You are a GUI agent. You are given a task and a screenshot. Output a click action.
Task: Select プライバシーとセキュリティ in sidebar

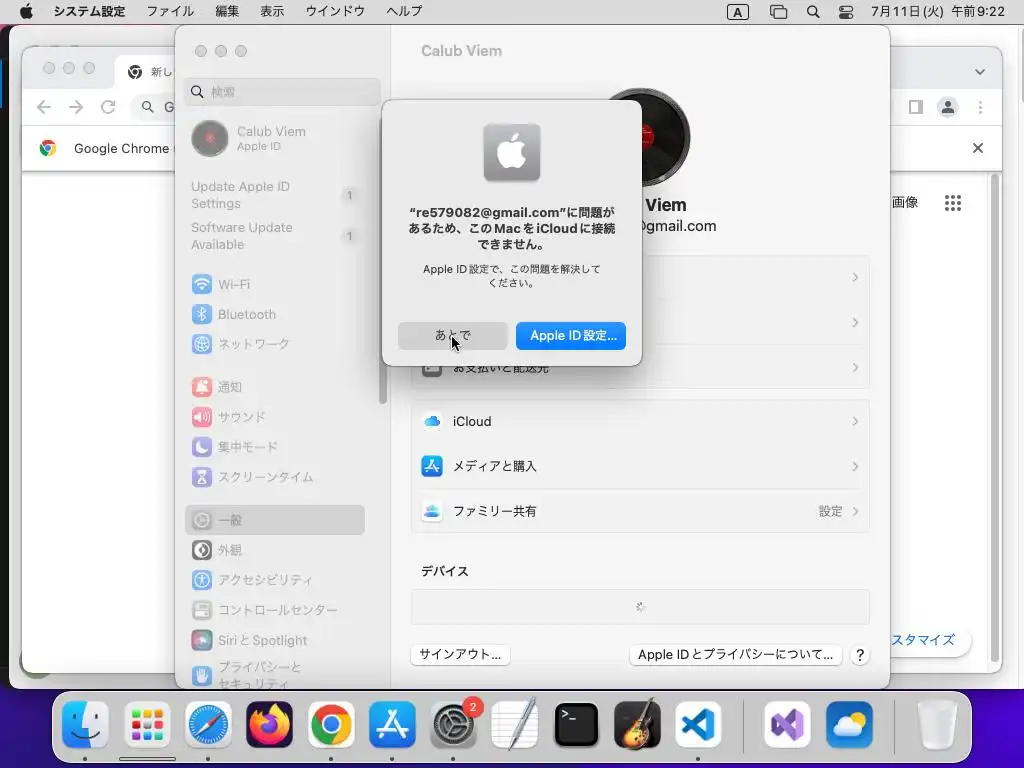point(275,675)
